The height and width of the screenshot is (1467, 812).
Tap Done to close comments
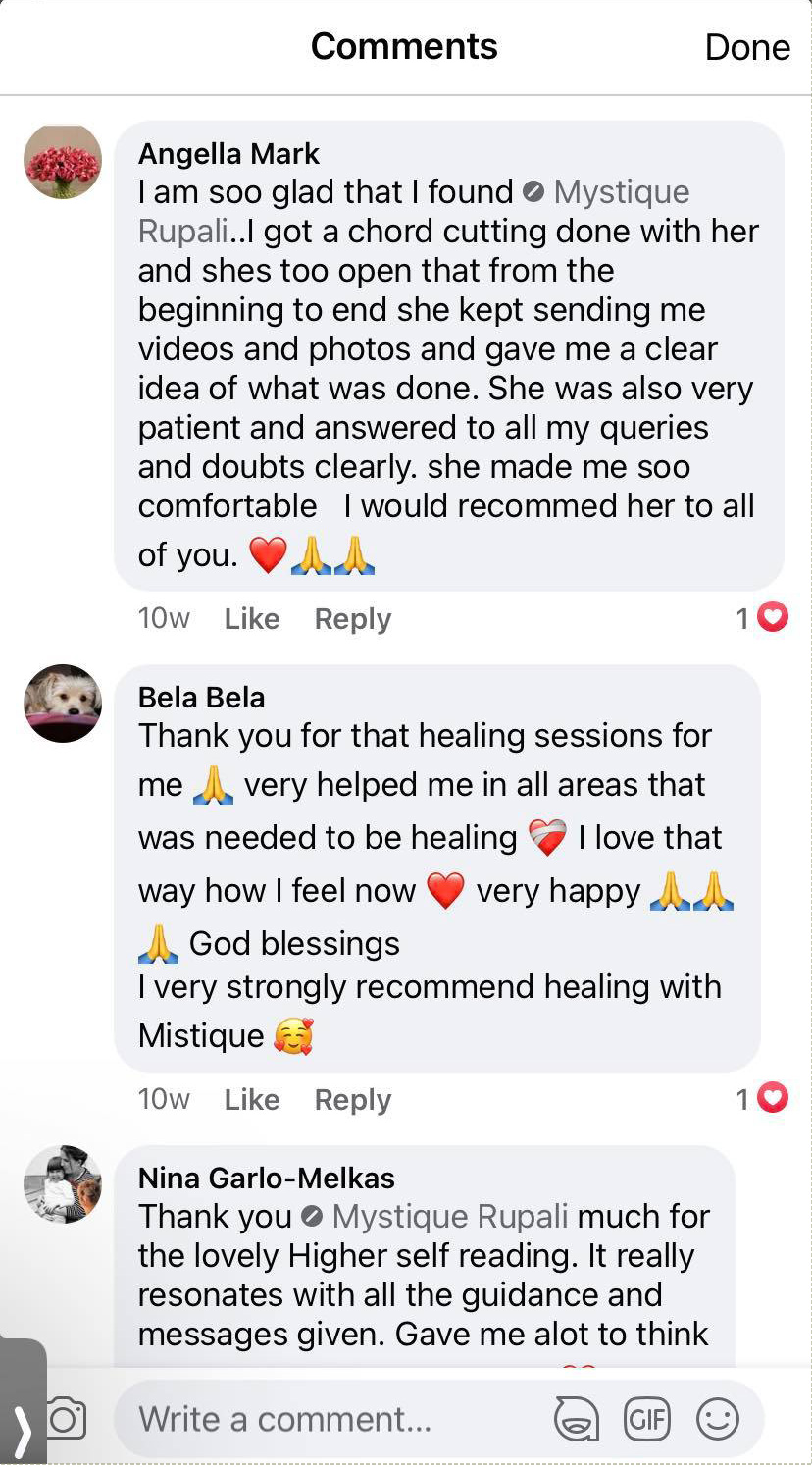click(x=747, y=47)
